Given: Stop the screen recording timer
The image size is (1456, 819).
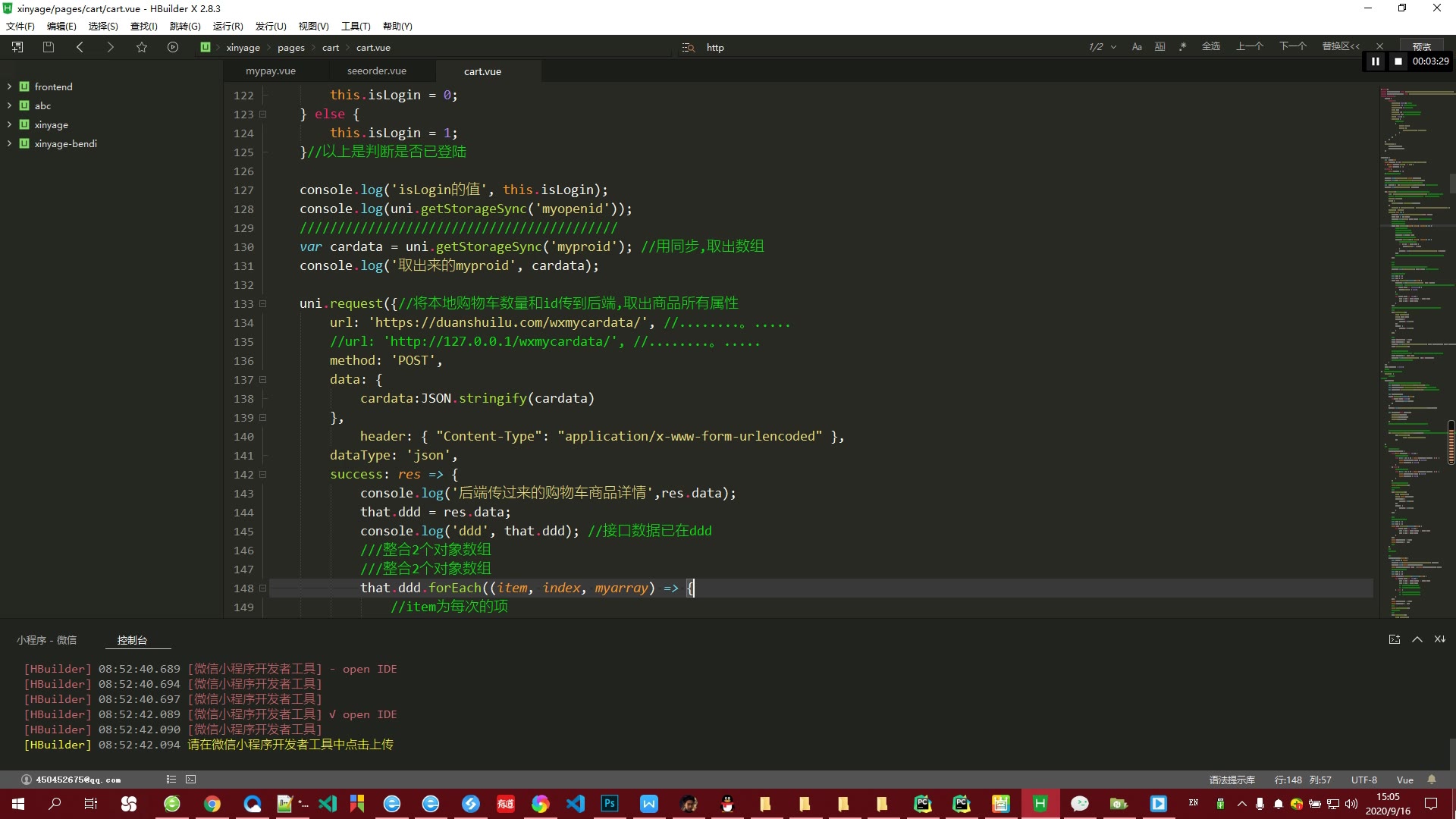Looking at the screenshot, I should 1398,61.
